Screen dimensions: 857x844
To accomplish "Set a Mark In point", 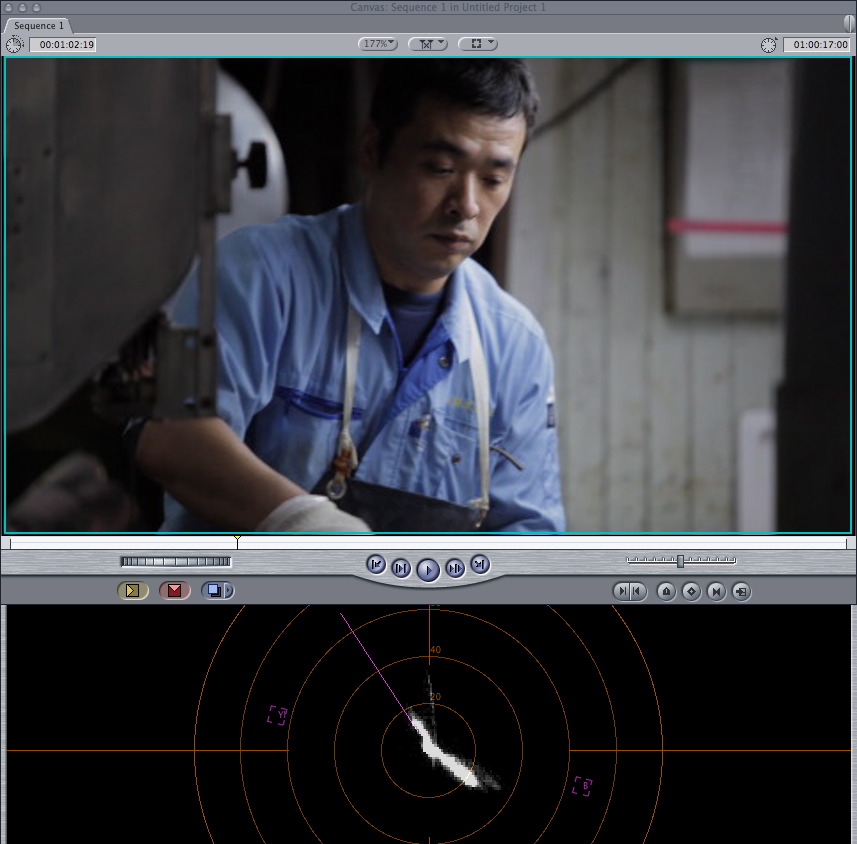I will [x=622, y=591].
